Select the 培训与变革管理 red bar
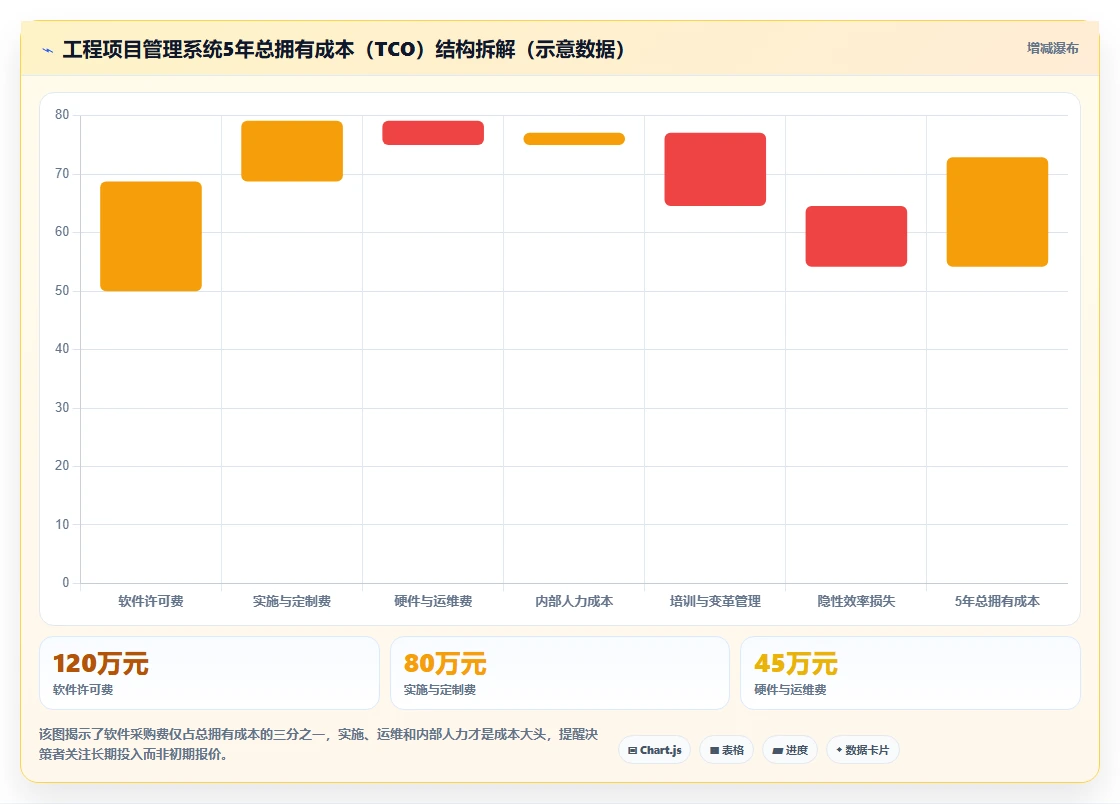This screenshot has height=804, width=1120. tap(715, 169)
